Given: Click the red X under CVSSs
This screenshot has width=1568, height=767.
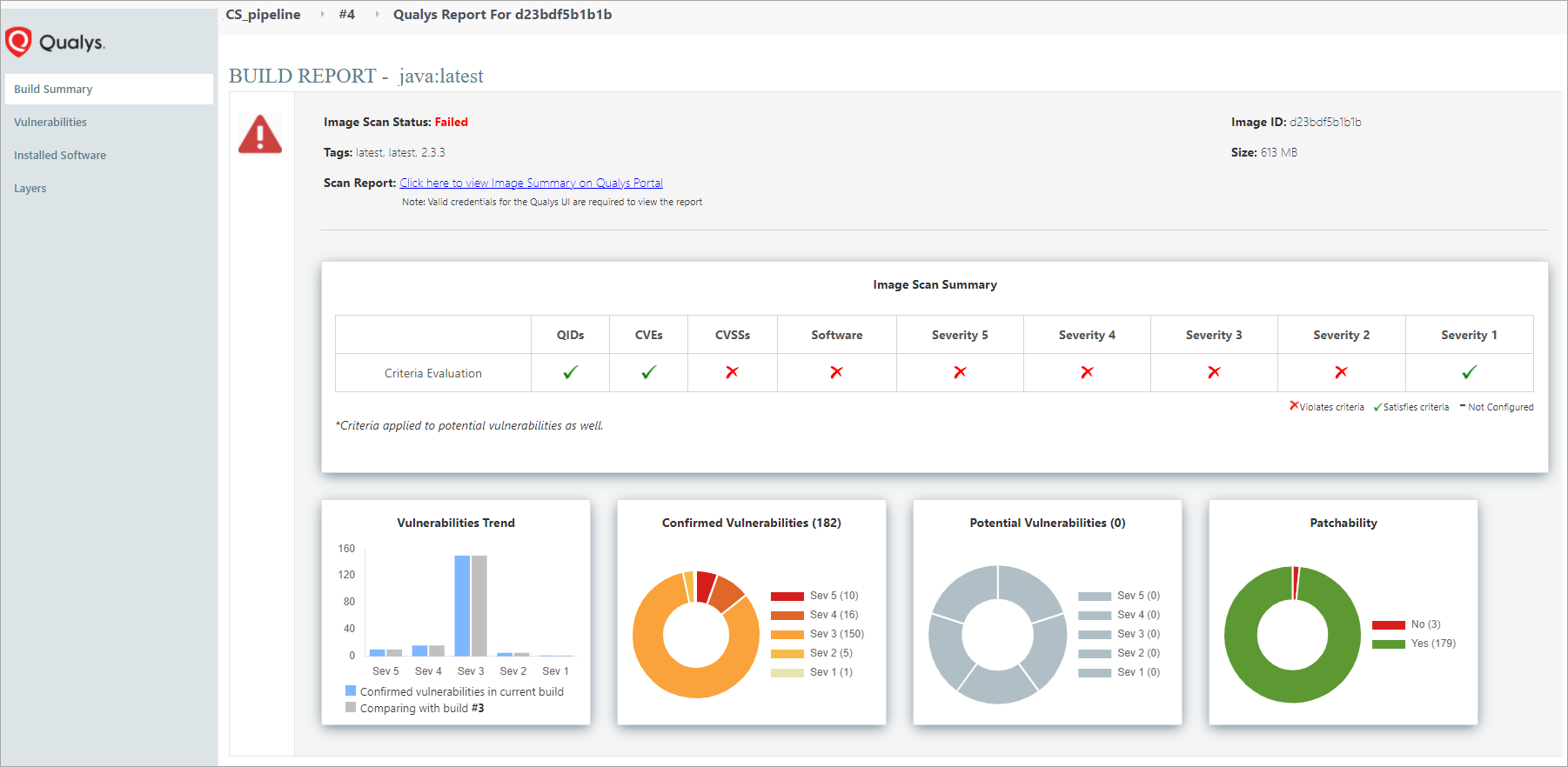Looking at the screenshot, I should tap(732, 372).
